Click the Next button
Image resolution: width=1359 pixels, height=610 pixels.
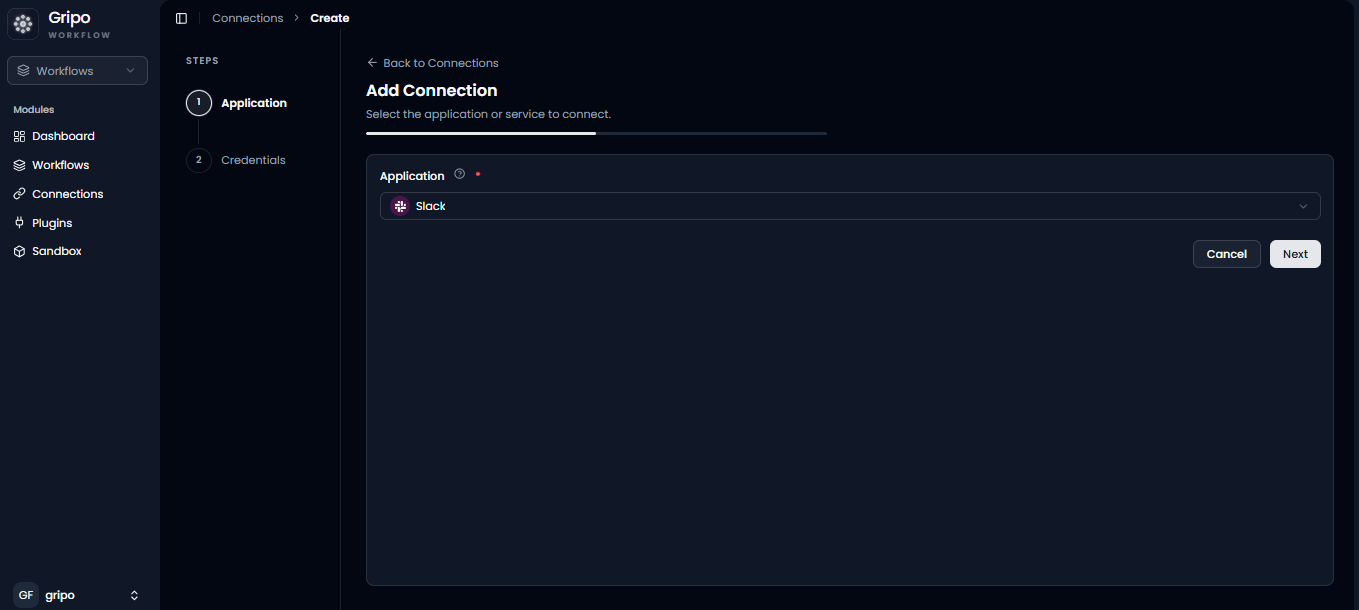(x=1295, y=254)
